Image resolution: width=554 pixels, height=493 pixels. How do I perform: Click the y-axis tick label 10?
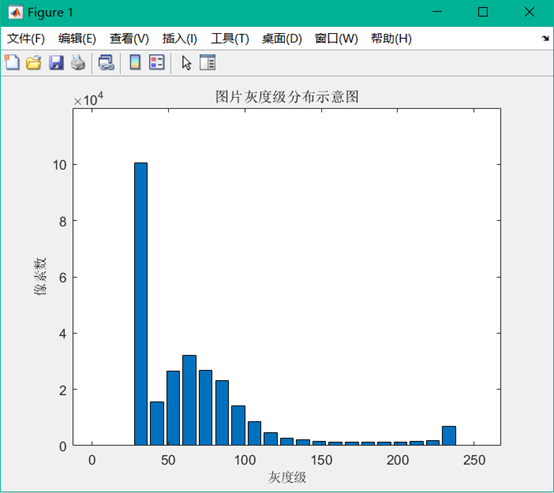[x=60, y=165]
